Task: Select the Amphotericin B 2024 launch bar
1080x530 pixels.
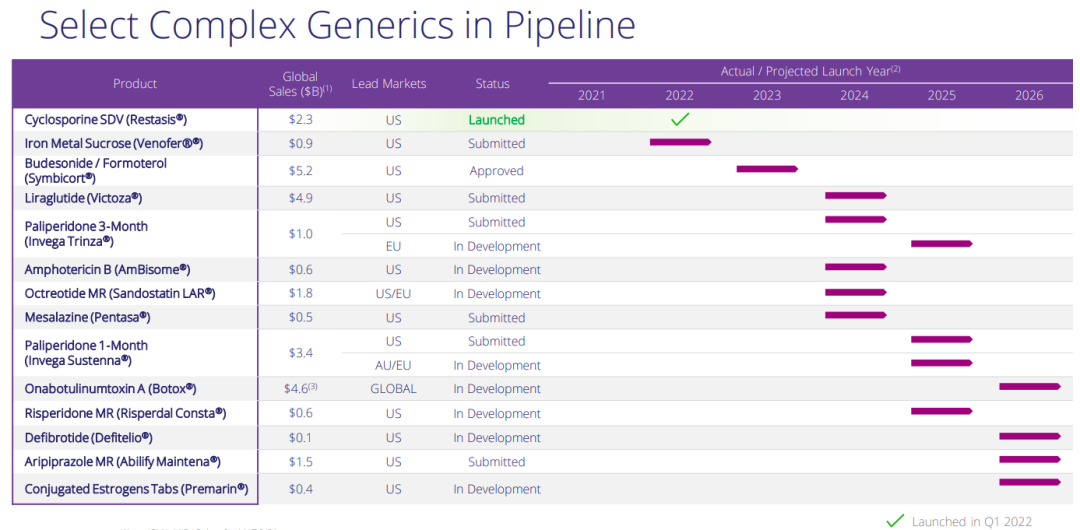Action: coord(855,267)
